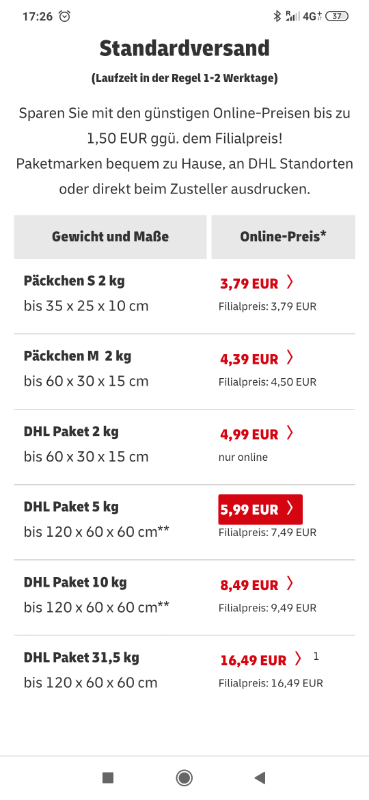Choose the Päckchen M 2 kg row
The width and height of the screenshot is (369, 800).
point(184,369)
